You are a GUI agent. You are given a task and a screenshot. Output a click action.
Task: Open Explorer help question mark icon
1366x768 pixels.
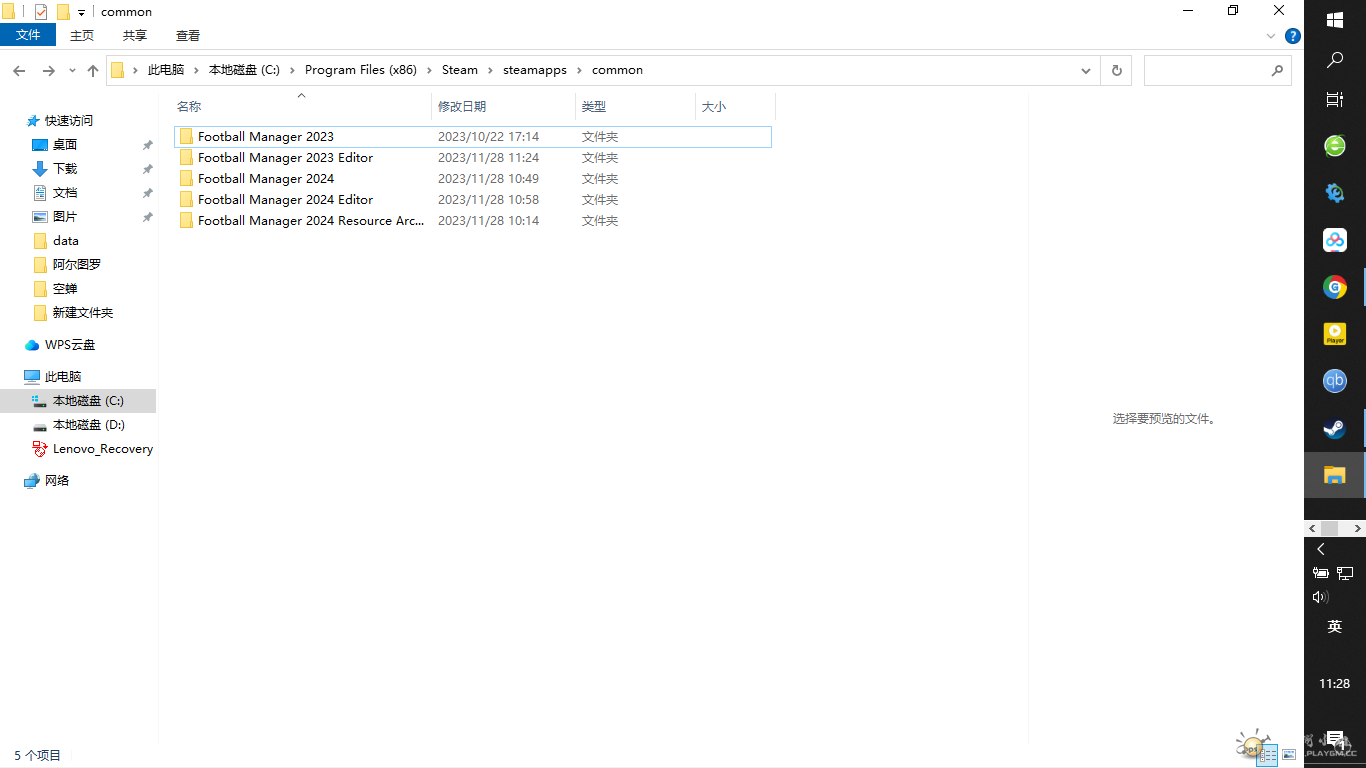[x=1292, y=36]
